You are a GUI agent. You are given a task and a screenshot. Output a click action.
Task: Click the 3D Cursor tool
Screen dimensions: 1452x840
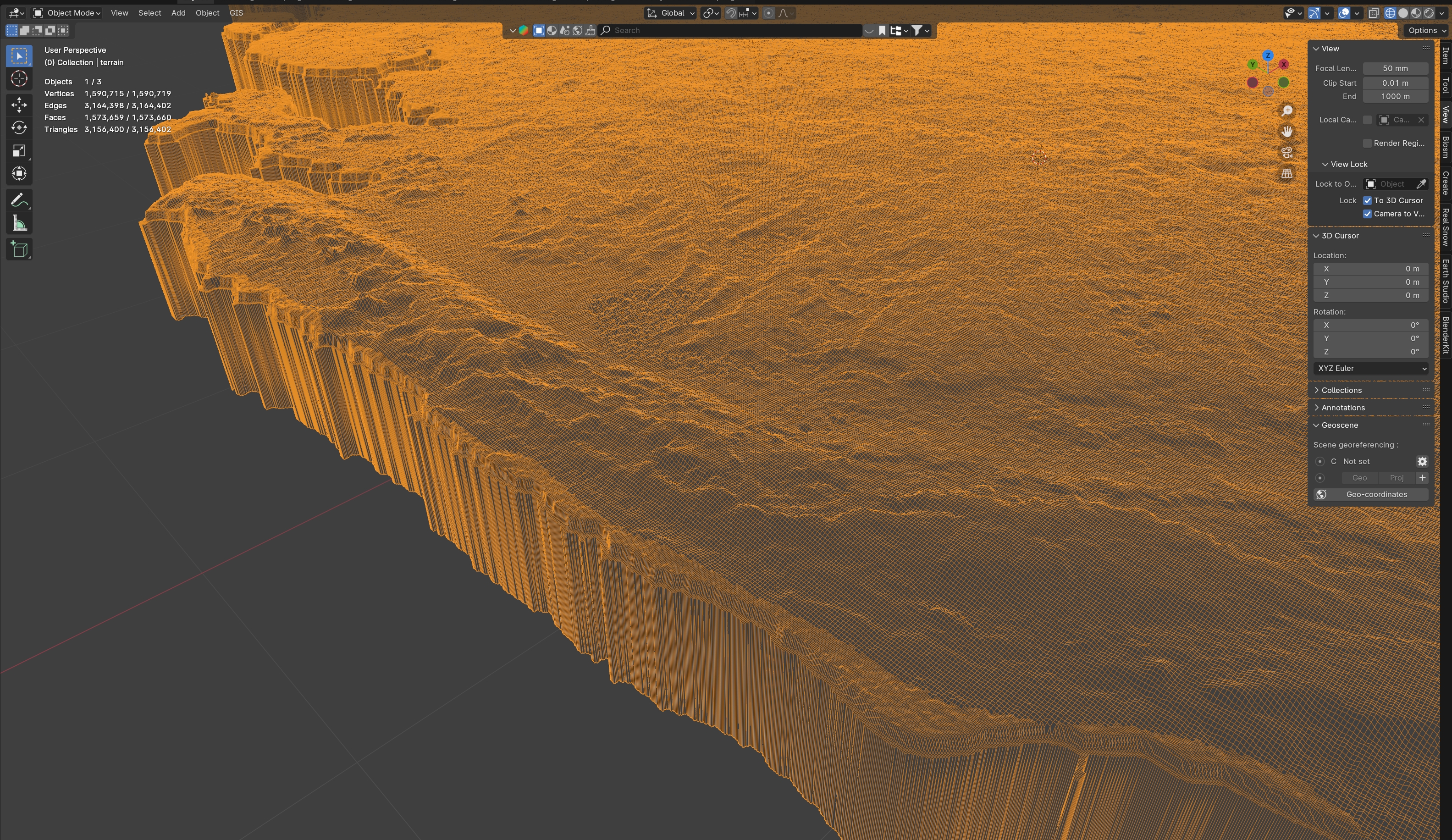tap(19, 79)
